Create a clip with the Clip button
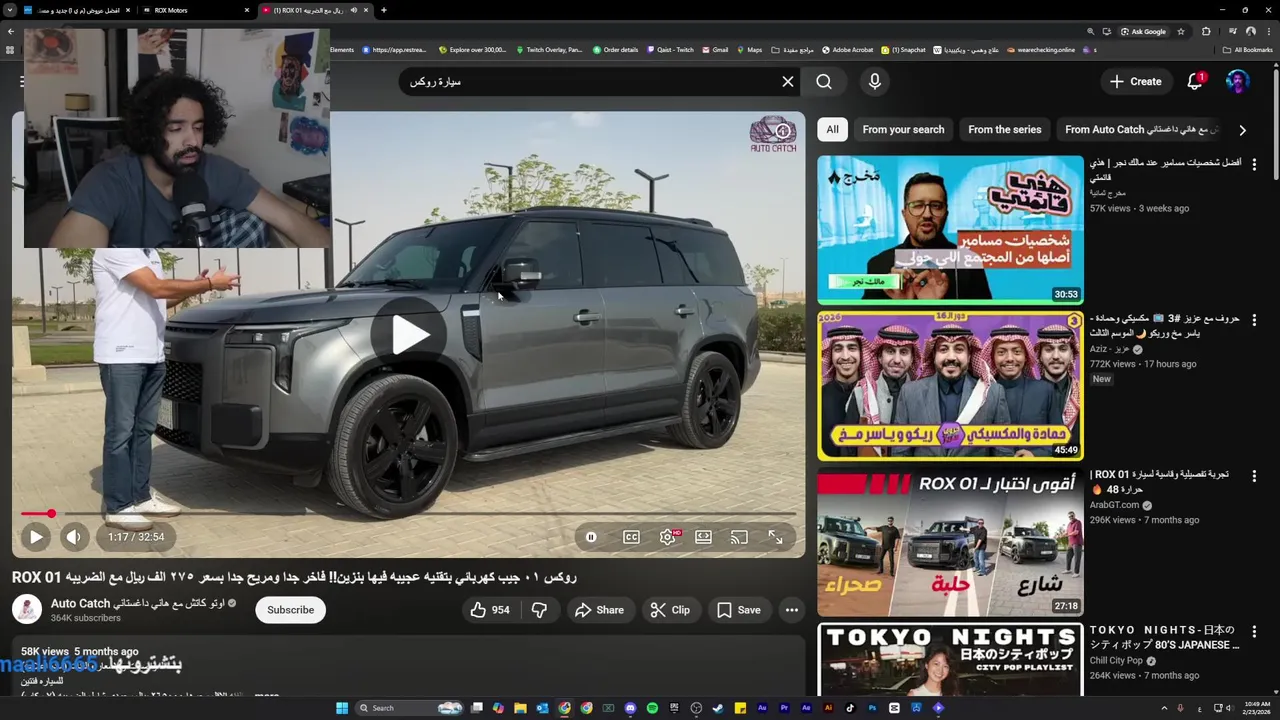This screenshot has width=1280, height=720. 670,610
